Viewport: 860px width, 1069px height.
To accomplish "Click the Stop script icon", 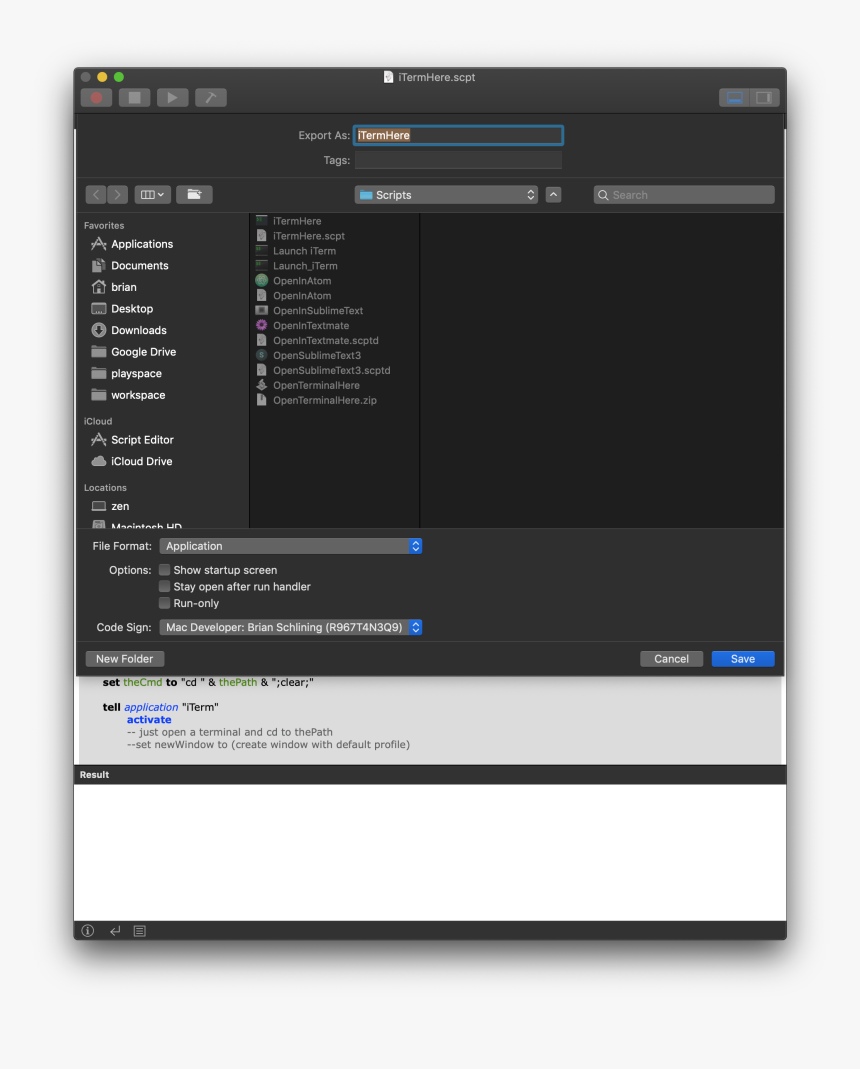I will [134, 97].
